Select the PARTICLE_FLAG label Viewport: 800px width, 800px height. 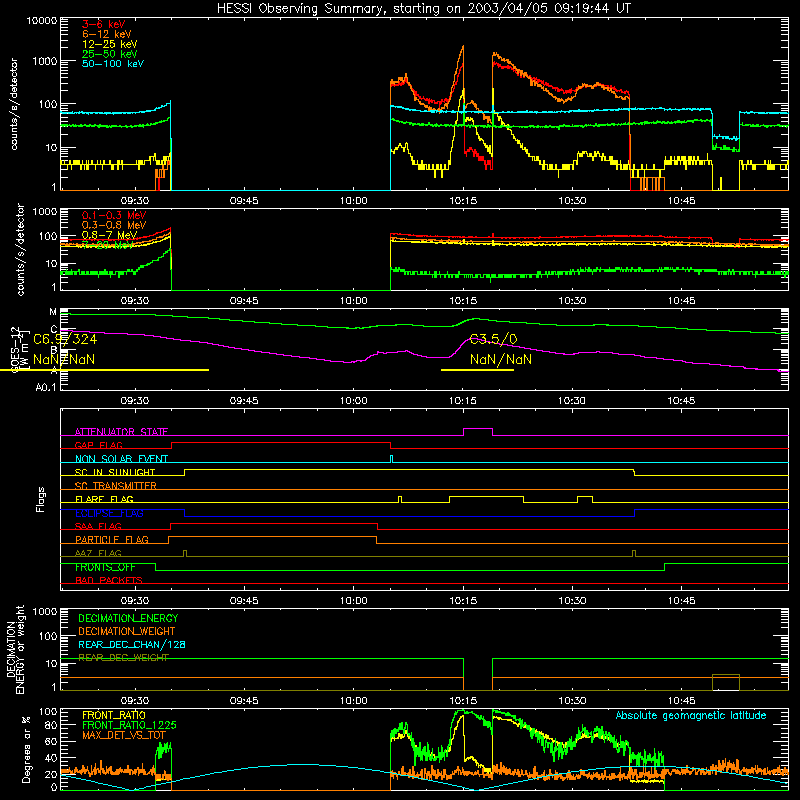[112, 539]
